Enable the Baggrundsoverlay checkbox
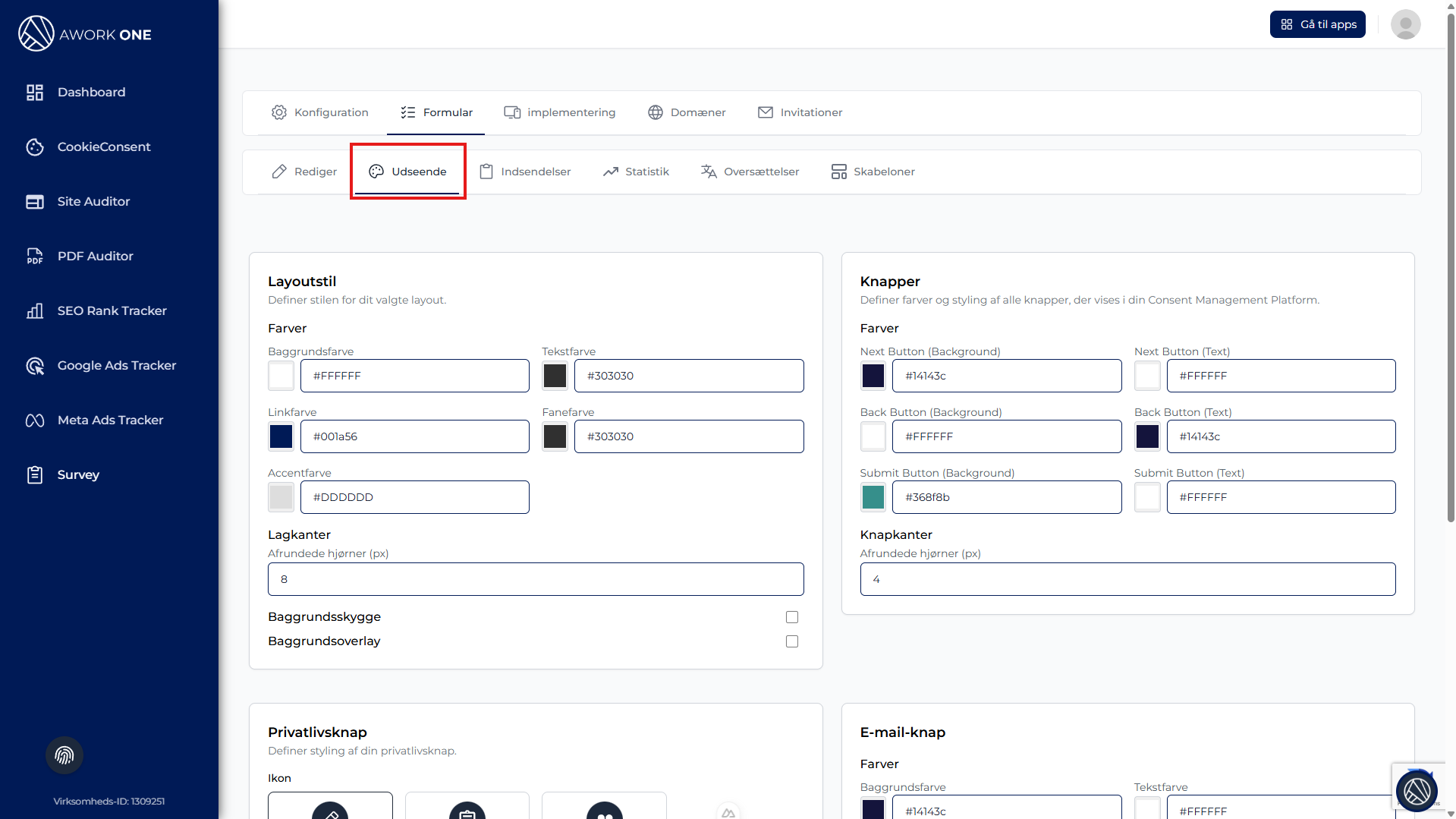Screen dimensions: 1456x819 (x=791, y=641)
